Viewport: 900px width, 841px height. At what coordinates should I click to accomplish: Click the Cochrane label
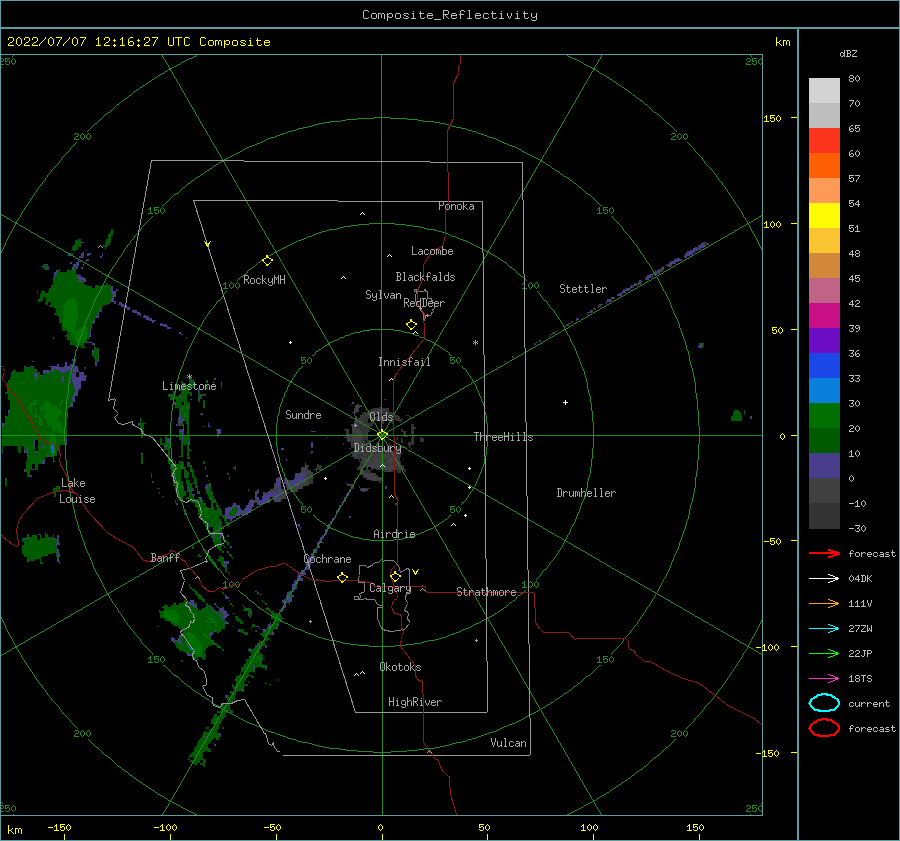tap(327, 559)
